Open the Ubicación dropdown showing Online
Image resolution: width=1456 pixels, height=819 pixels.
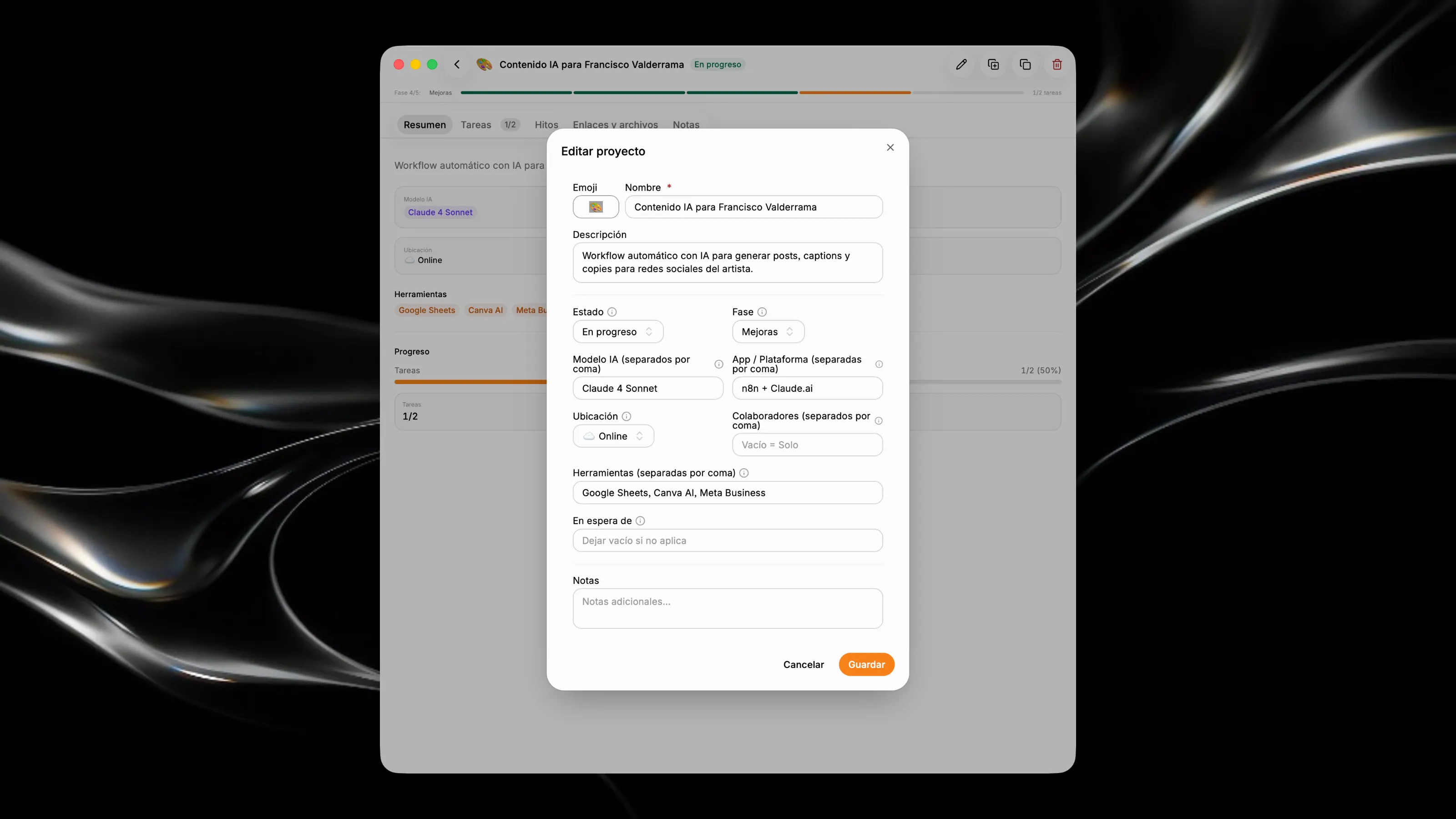(x=613, y=436)
